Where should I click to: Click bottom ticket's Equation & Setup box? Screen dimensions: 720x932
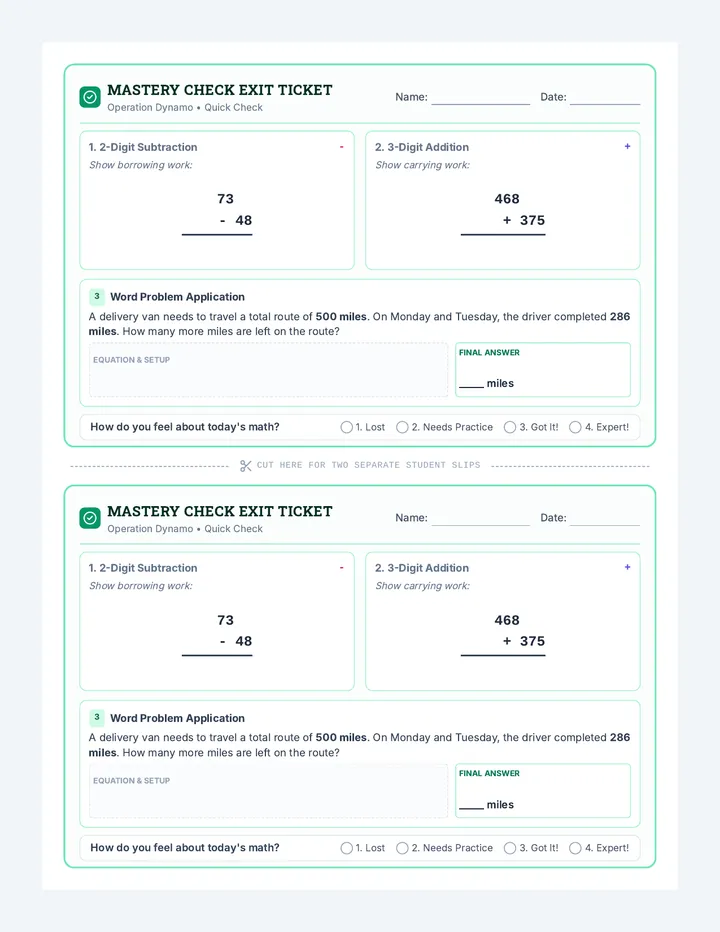click(x=268, y=791)
